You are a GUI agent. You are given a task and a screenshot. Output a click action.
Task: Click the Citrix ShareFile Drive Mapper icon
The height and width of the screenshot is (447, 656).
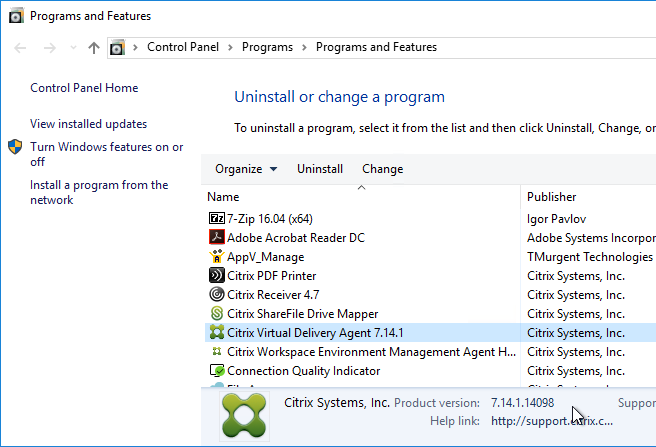coord(217,313)
